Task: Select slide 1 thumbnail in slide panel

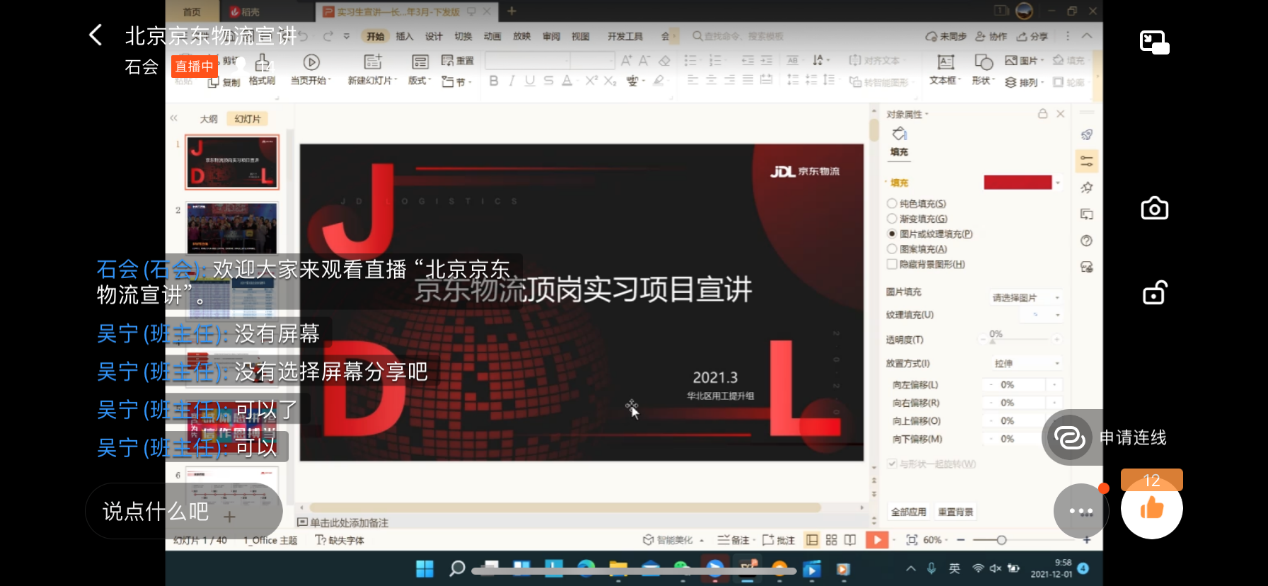Action: coord(232,163)
